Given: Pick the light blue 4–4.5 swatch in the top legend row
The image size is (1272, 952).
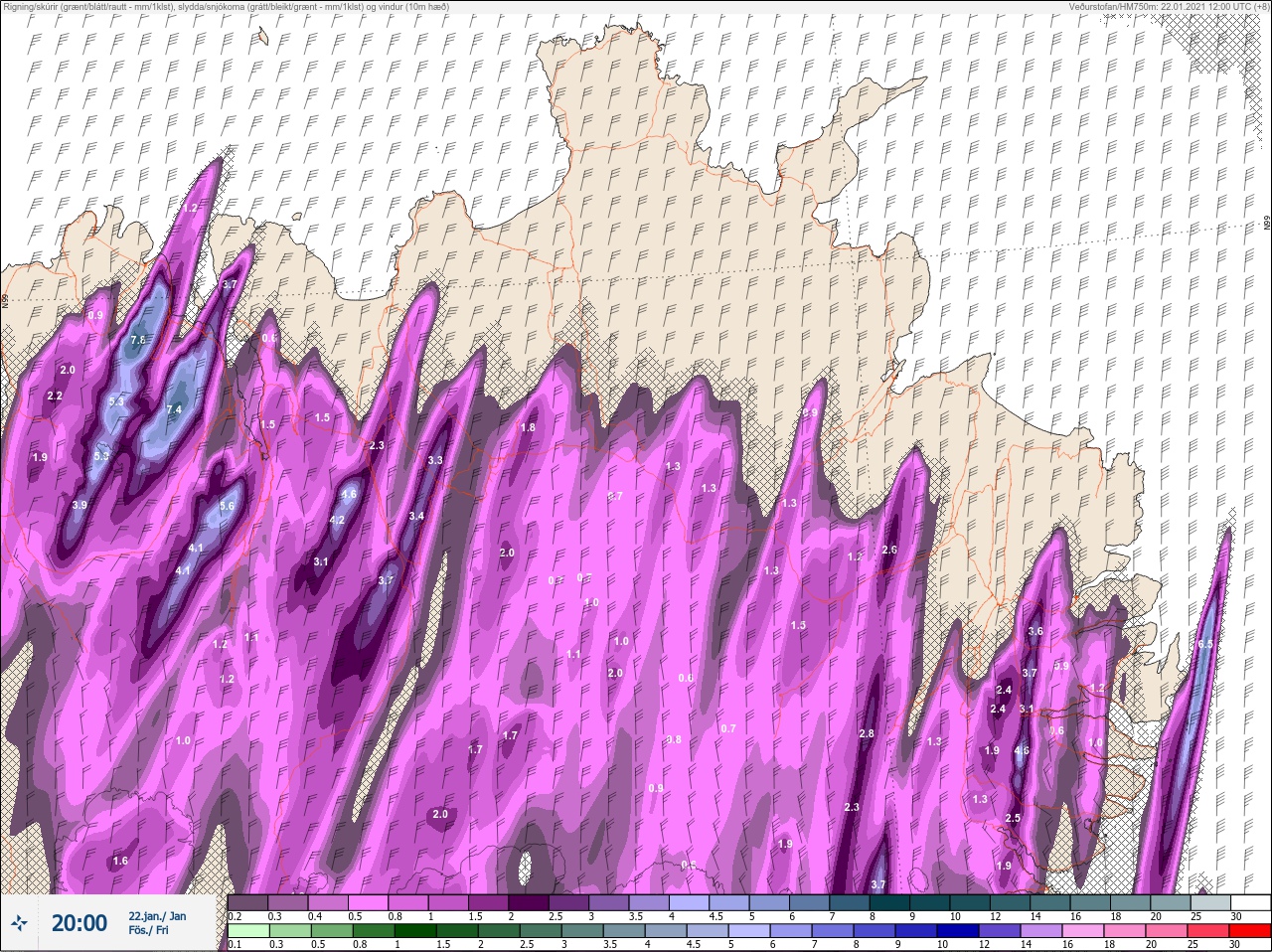Looking at the screenshot, I should [x=691, y=903].
